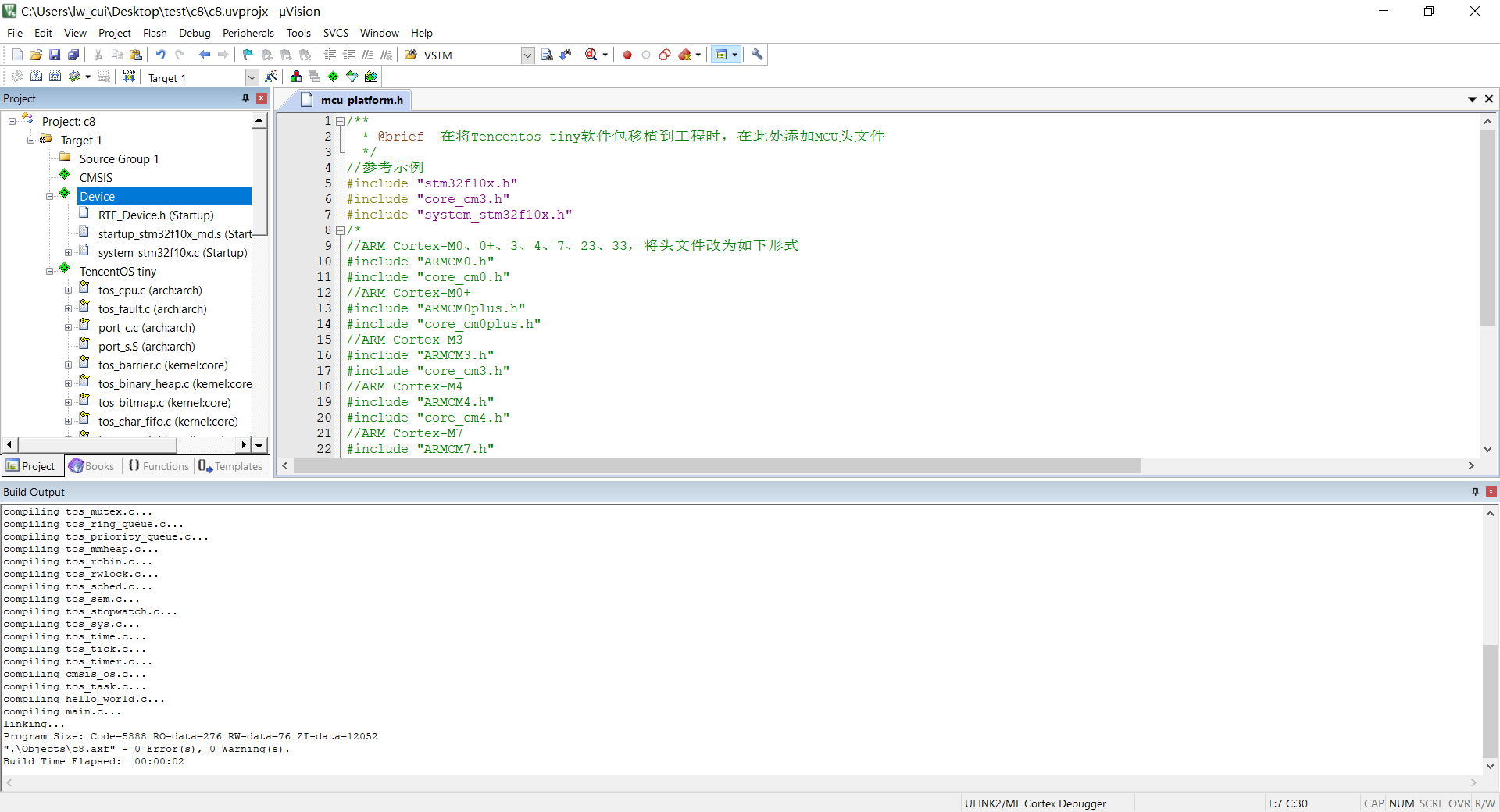Switch to the Templates tab
The height and width of the screenshot is (812, 1500).
[x=230, y=466]
